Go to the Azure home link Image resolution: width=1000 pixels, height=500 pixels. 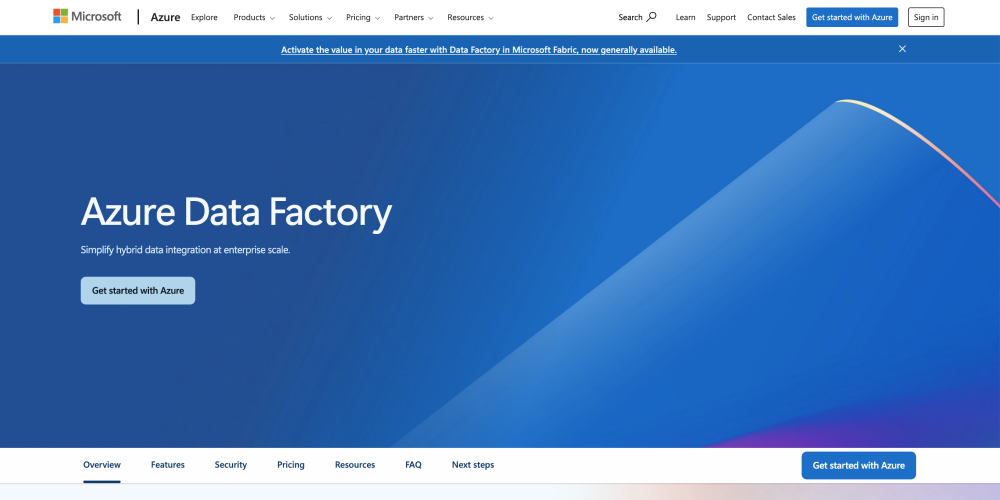pos(165,17)
